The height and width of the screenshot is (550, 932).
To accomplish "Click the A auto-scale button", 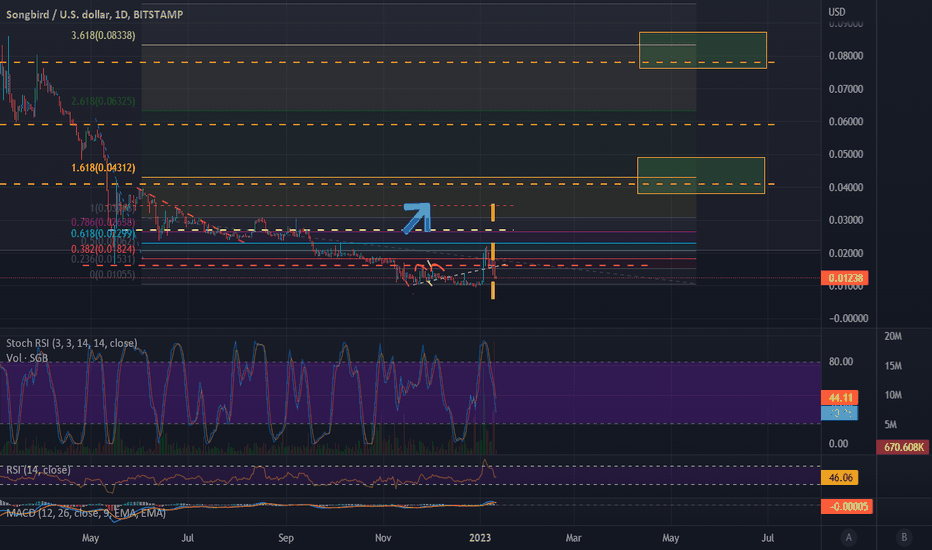I will tap(848, 538).
